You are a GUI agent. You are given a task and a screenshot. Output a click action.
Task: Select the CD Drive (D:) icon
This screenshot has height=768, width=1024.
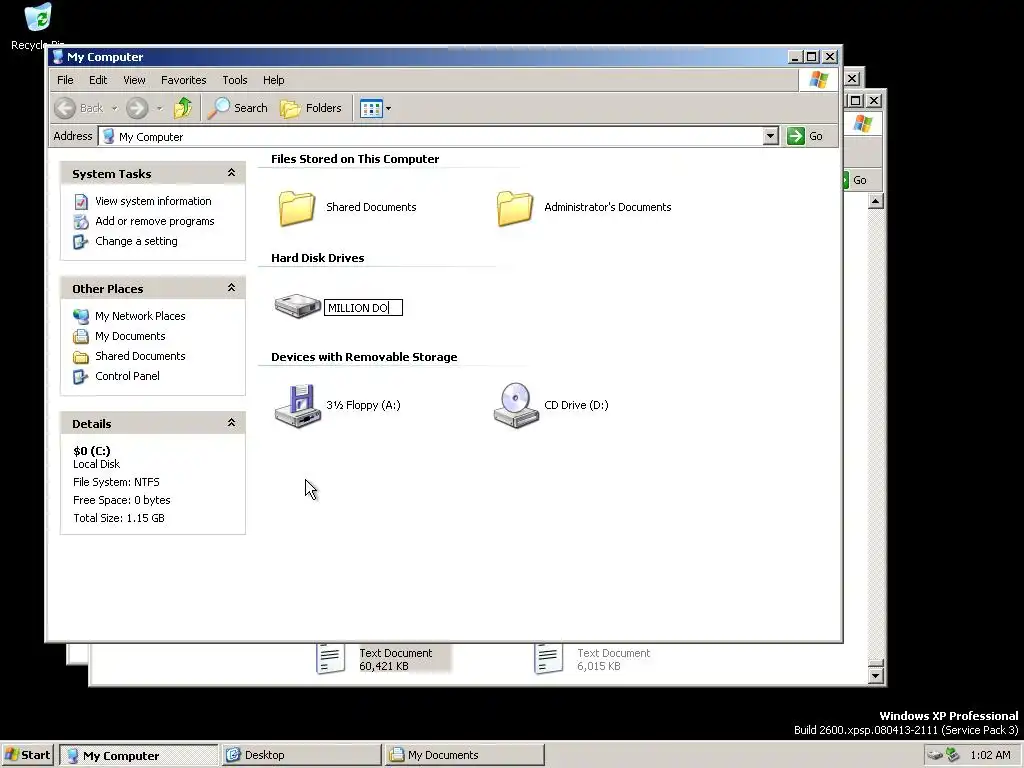(x=516, y=405)
